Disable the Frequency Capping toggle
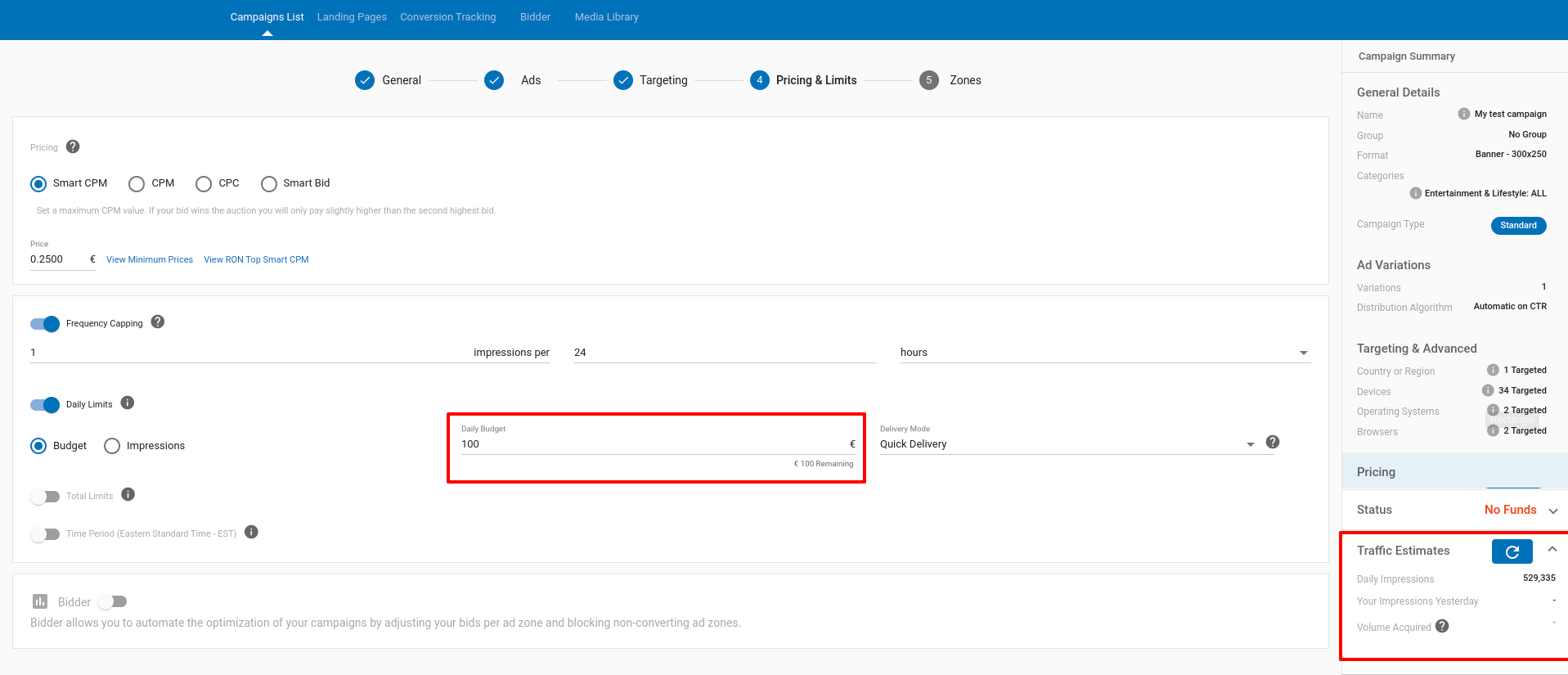The height and width of the screenshot is (675, 1568). pos(45,324)
